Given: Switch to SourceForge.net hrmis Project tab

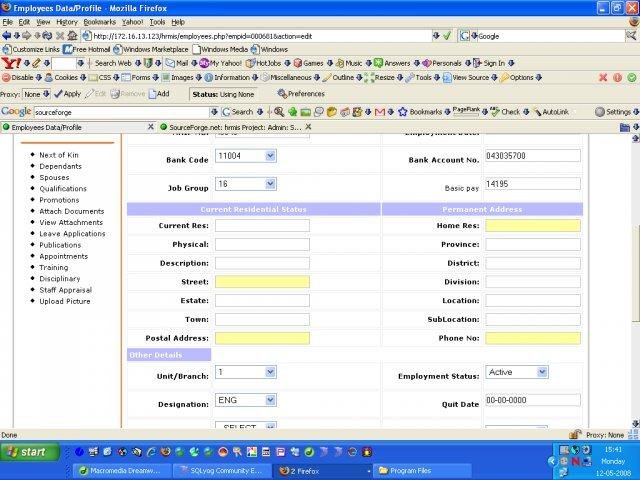Looking at the screenshot, I should 235,127.
